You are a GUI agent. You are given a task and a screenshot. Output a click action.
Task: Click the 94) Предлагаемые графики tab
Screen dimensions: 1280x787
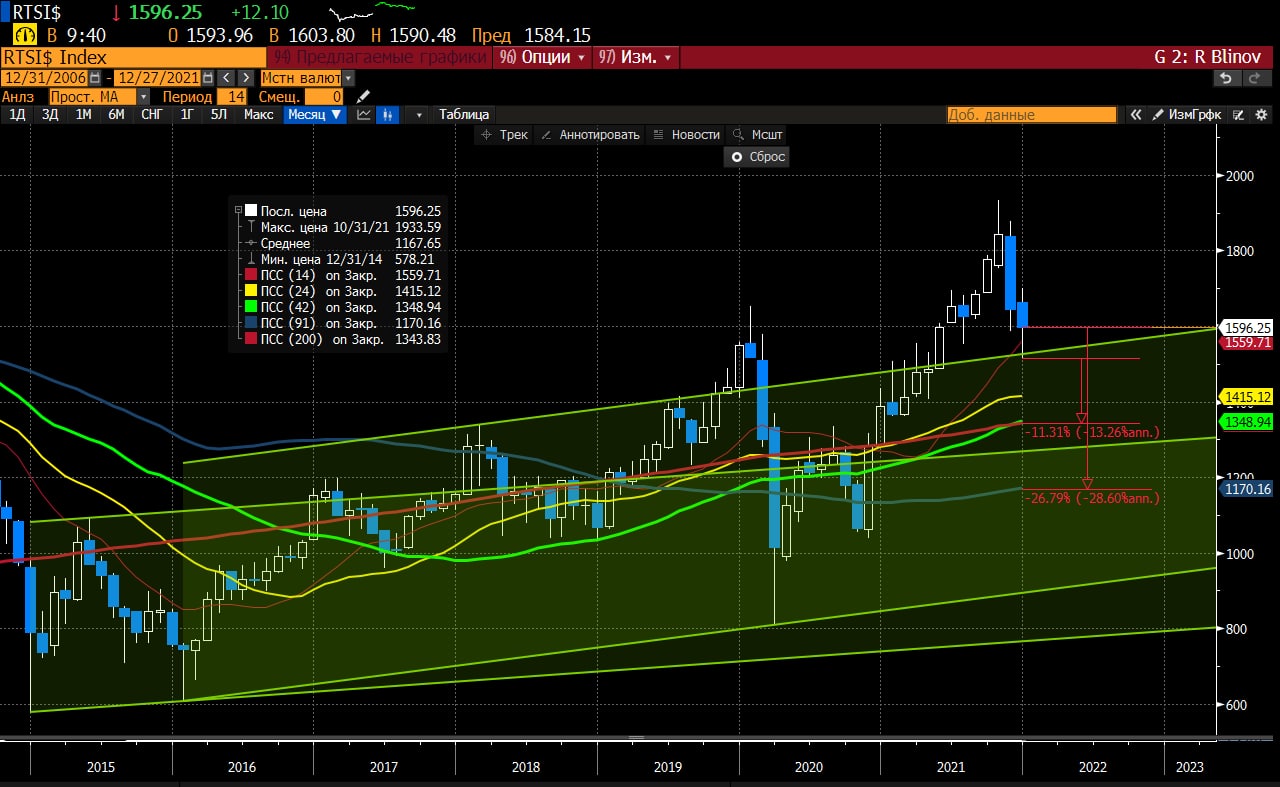pos(379,57)
